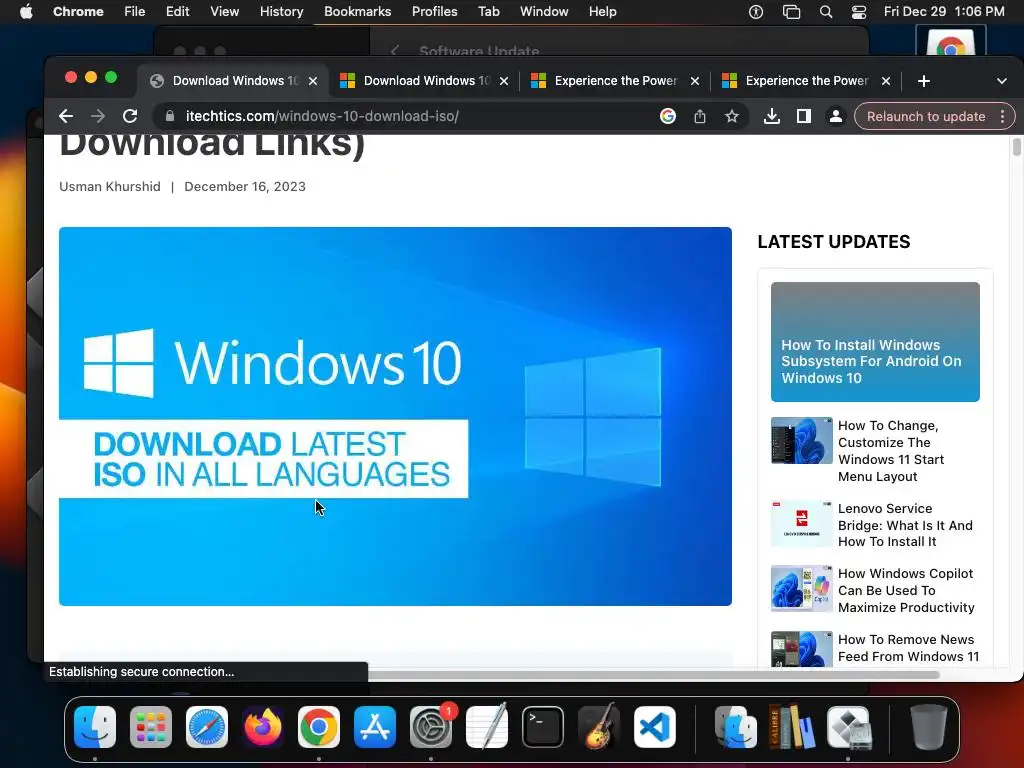This screenshot has width=1024, height=768.
Task: Open Launchpad from the Dock
Action: [x=151, y=726]
